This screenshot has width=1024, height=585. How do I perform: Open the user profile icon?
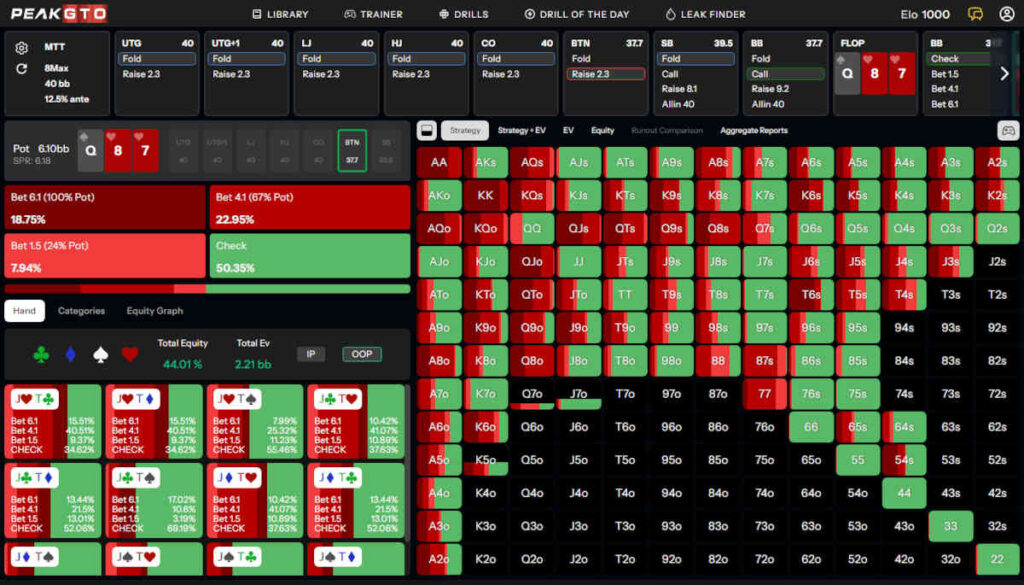point(1006,14)
